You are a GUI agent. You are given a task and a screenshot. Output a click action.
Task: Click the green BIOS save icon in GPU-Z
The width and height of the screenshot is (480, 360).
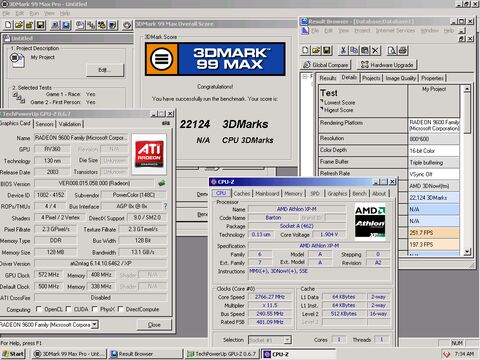(x=162, y=183)
